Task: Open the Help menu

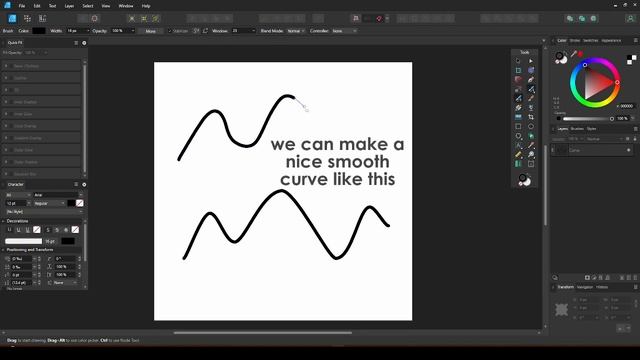Action: click(146, 6)
